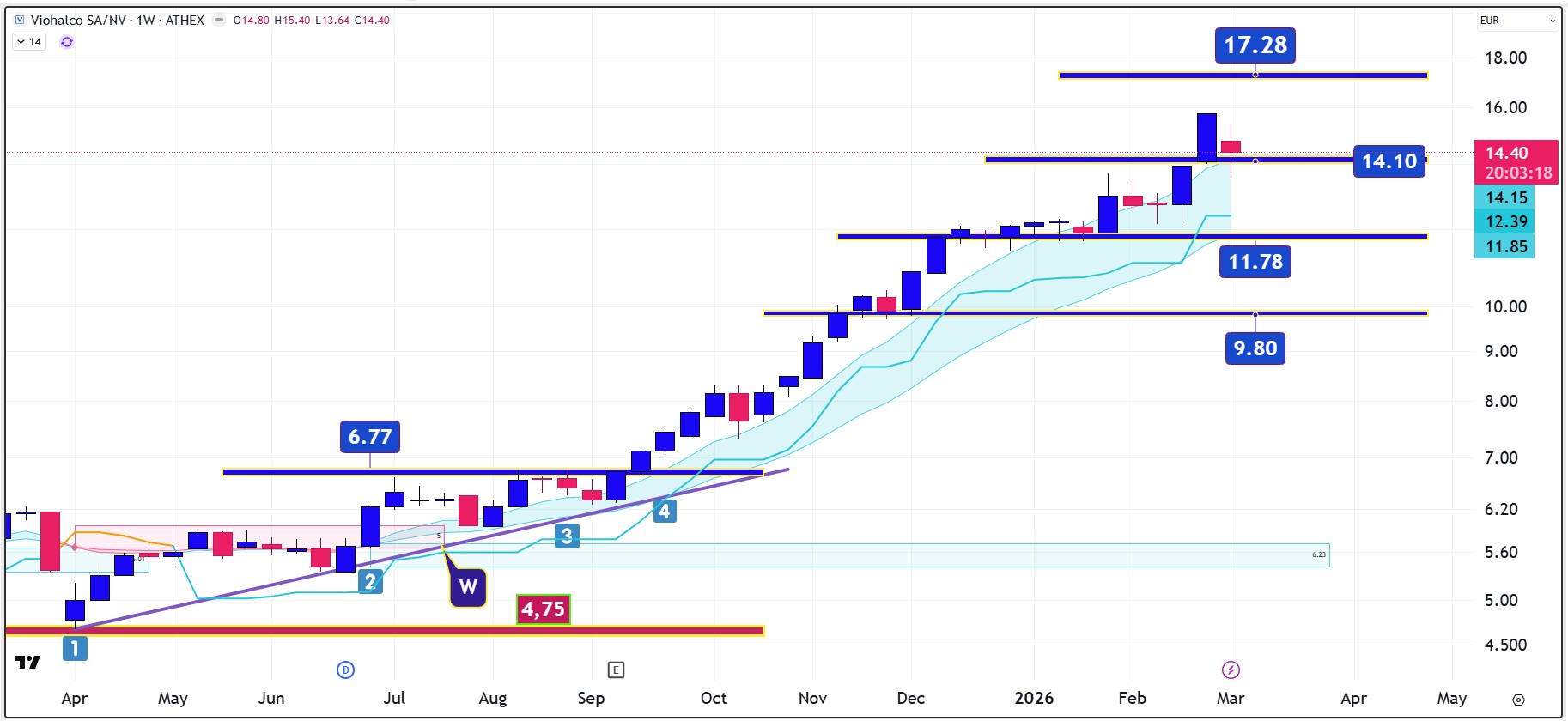
Task: Click the grey market status dash icon
Action: 220,21
